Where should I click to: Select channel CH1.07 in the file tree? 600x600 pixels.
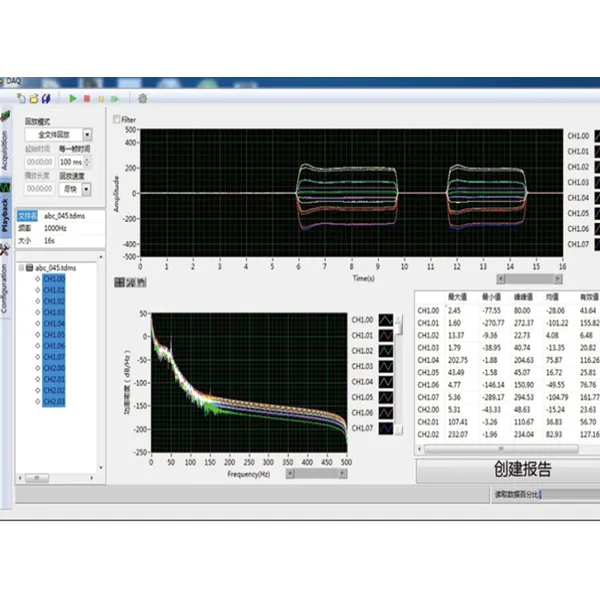pyautogui.click(x=54, y=357)
